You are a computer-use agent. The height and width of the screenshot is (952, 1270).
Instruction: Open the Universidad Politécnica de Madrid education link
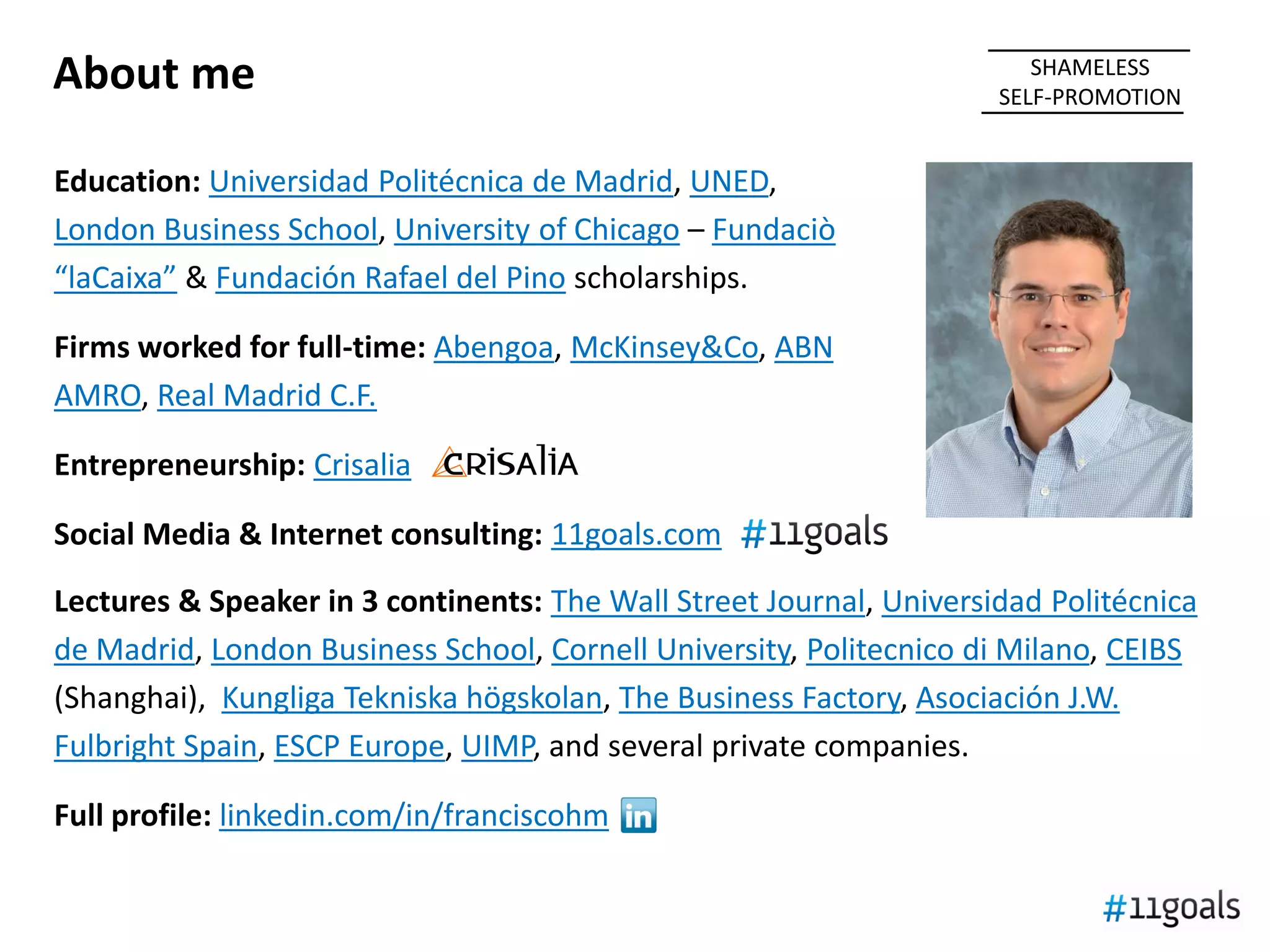[x=441, y=182]
